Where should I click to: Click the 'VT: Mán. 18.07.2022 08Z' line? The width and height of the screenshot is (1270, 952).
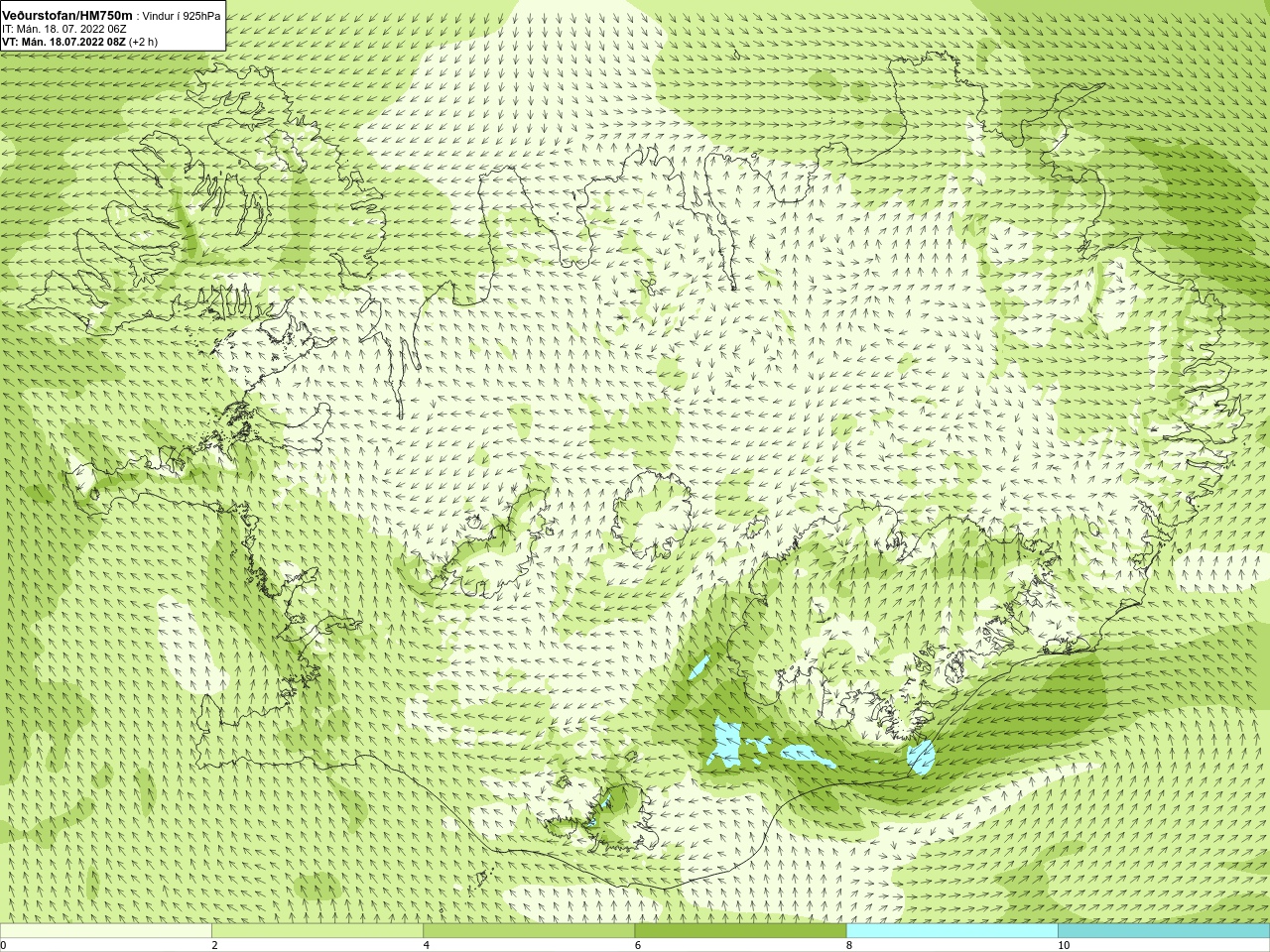pos(64,42)
